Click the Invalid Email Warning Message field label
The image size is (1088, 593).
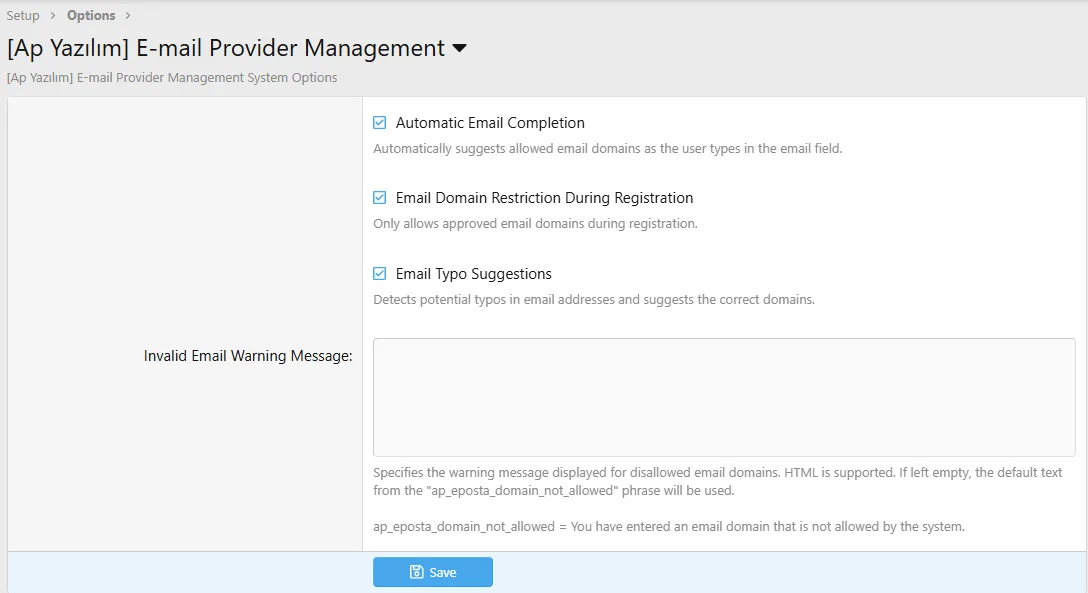(248, 356)
